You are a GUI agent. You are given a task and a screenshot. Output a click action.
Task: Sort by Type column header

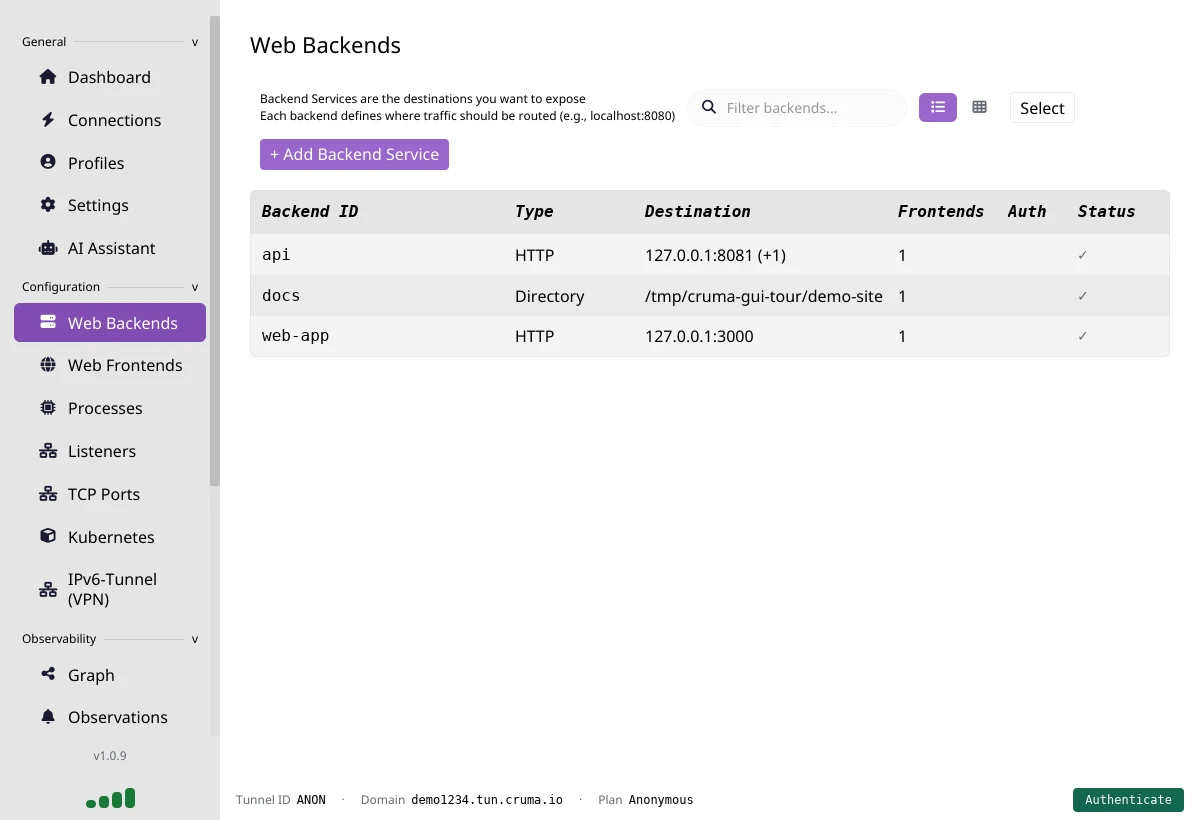(x=534, y=211)
